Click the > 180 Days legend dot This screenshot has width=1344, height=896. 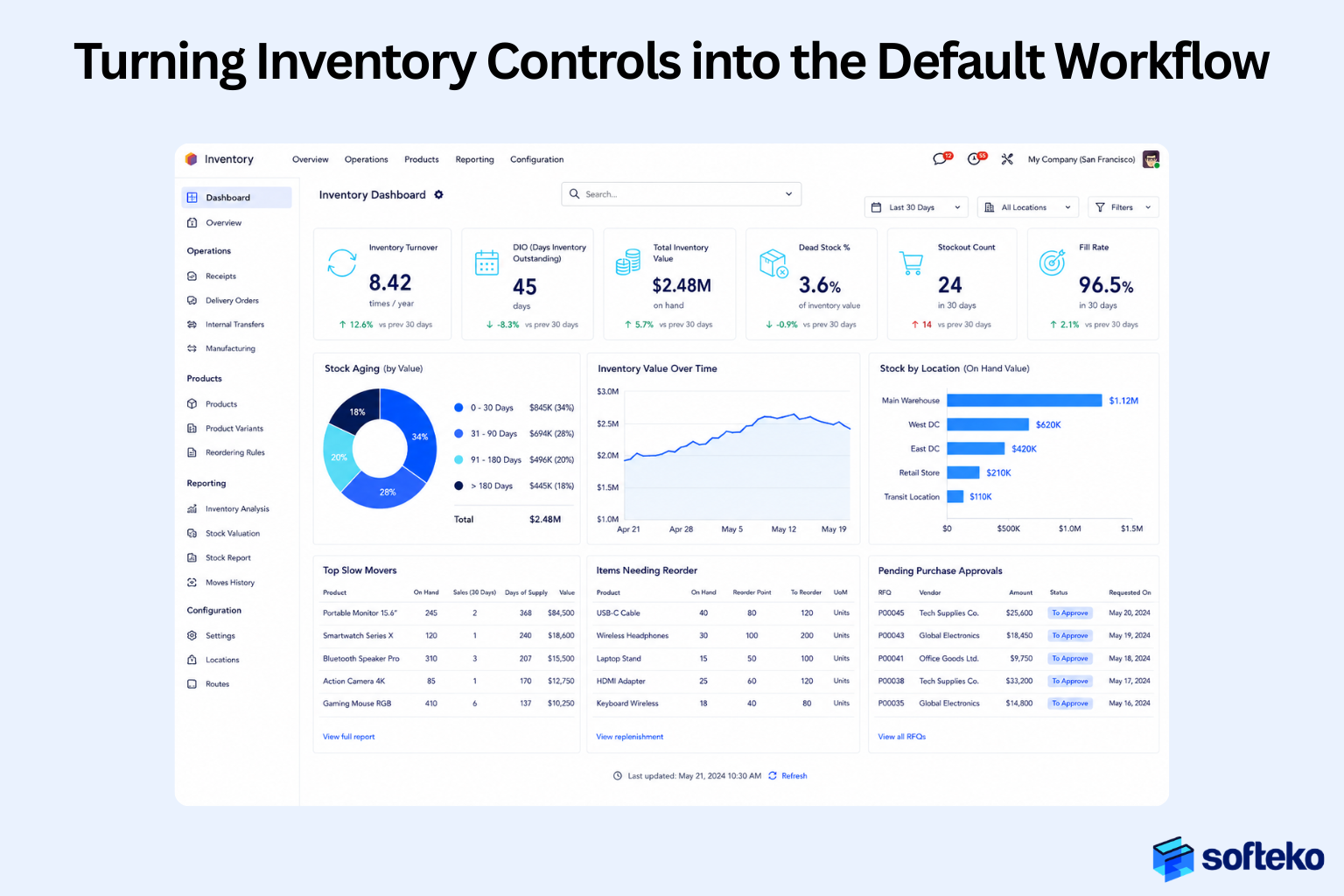pos(458,486)
